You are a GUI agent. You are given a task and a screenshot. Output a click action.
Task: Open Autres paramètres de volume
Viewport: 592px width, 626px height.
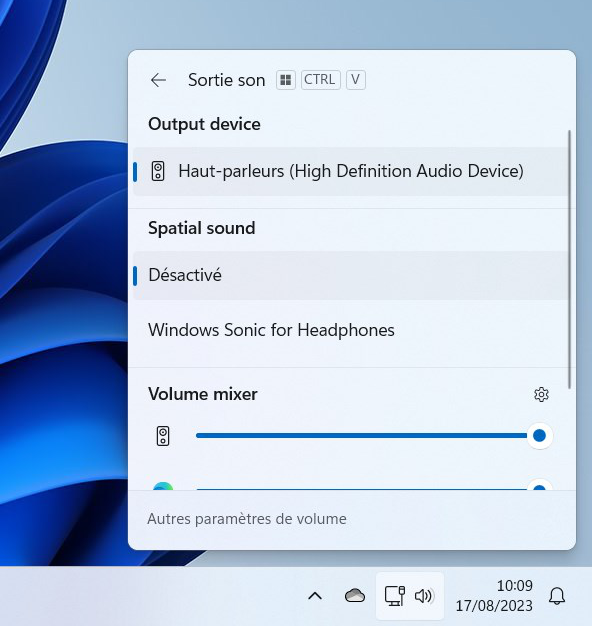(x=247, y=519)
